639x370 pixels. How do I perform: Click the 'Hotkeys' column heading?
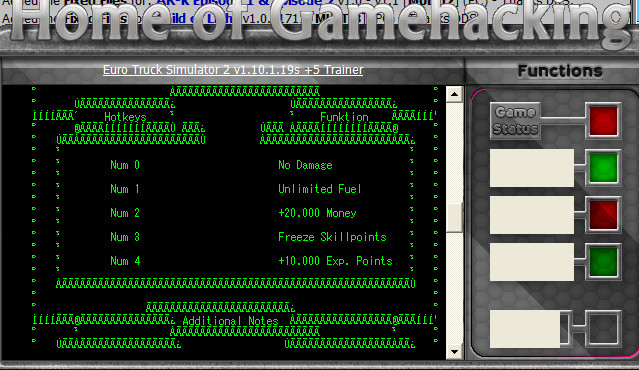(125, 117)
